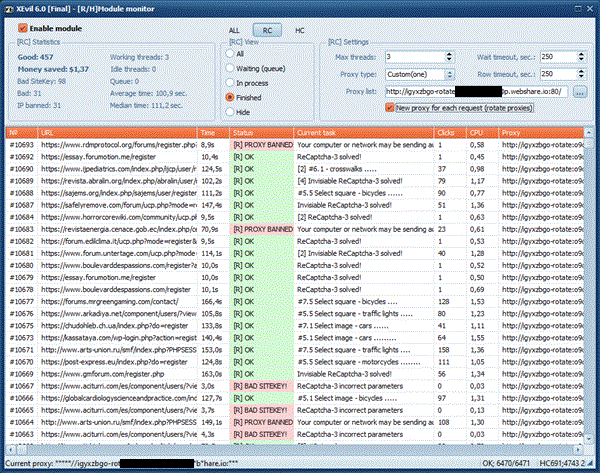The width and height of the screenshot is (600, 473).
Task: Select the Finished radio button
Action: click(230, 97)
